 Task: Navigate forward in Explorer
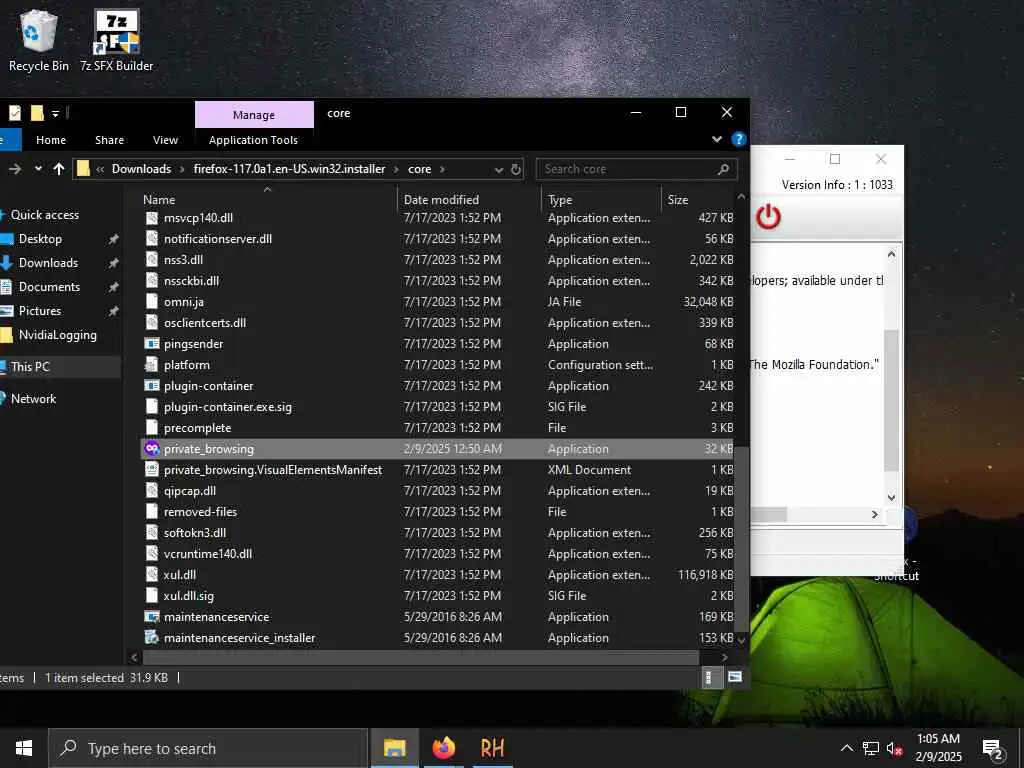coord(15,169)
